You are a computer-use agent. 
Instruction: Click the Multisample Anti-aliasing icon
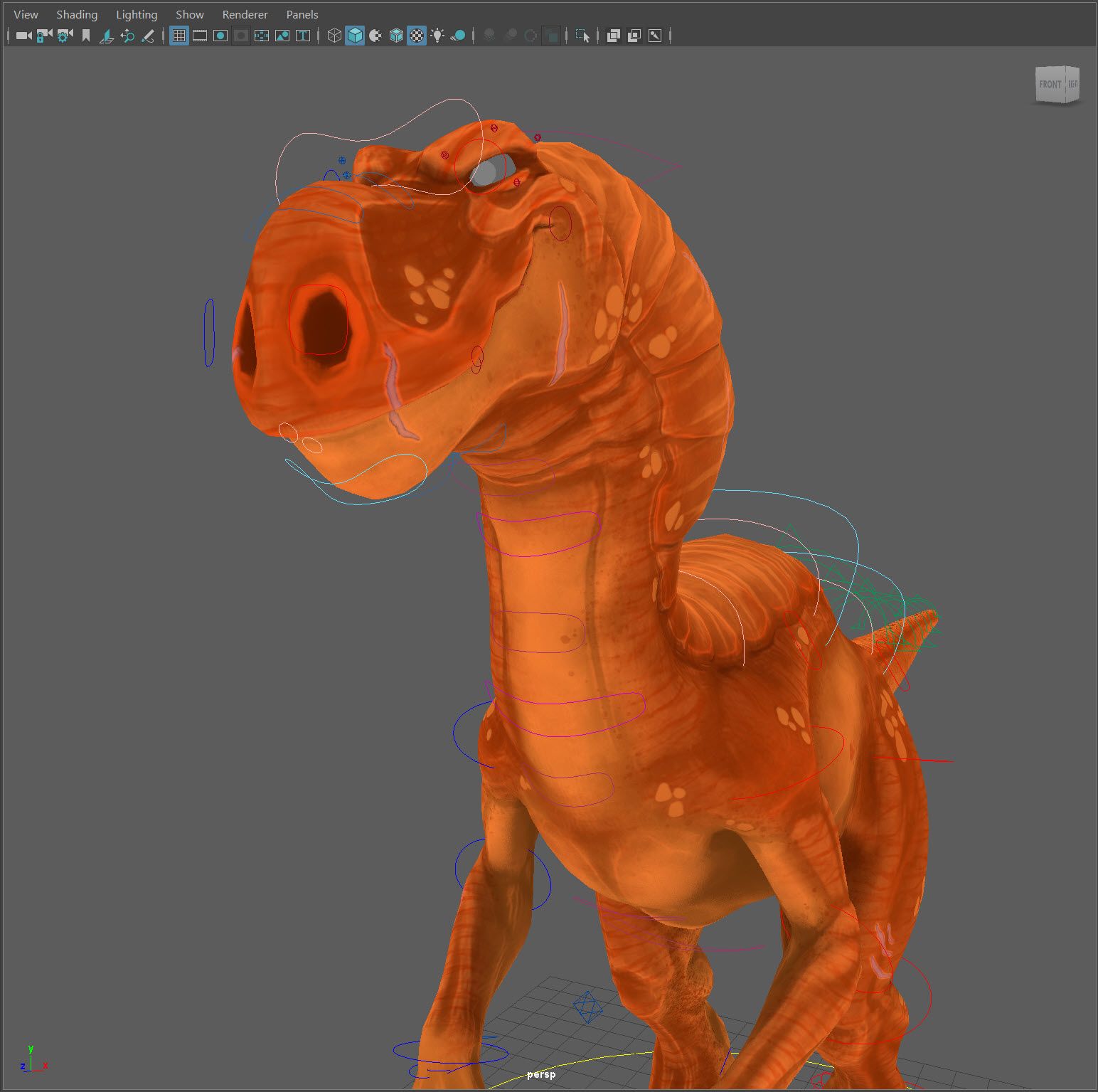coord(531,36)
